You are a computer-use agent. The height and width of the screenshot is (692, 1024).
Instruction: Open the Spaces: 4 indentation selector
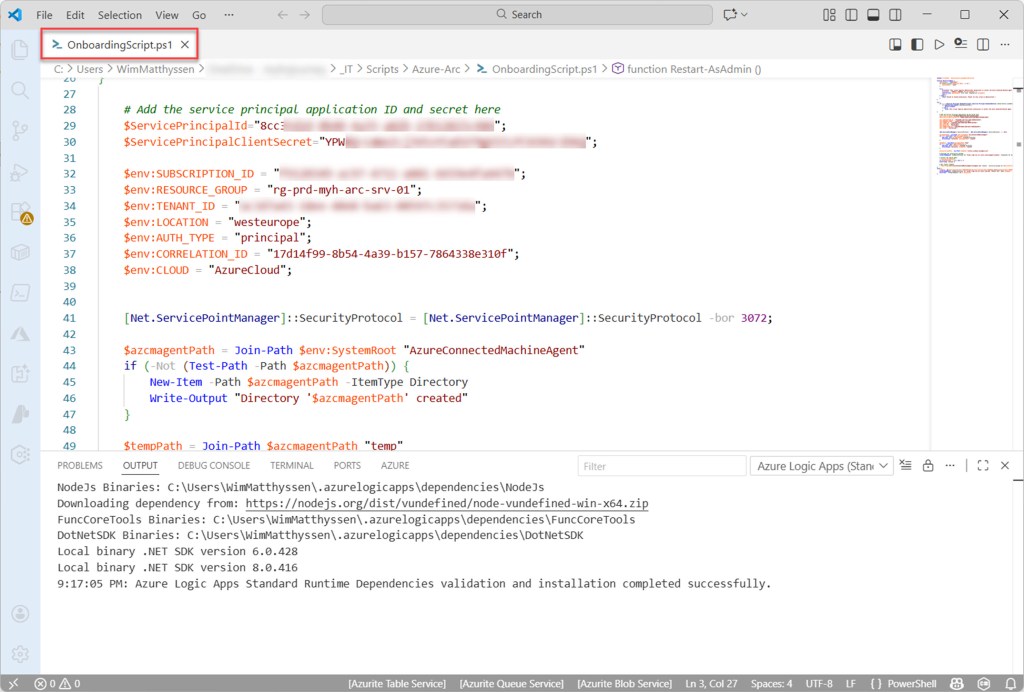click(x=770, y=684)
